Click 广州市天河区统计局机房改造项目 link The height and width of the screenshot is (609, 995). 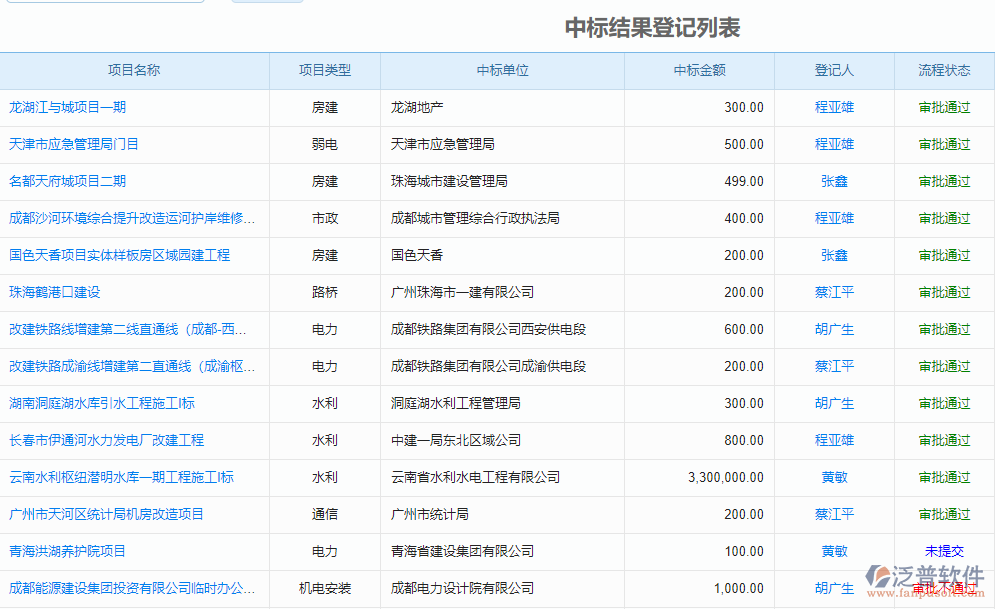pos(106,514)
